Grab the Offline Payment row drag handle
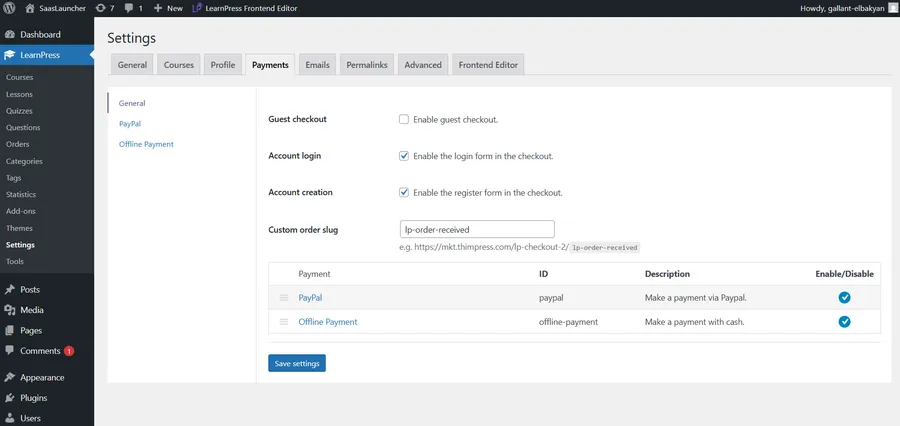 coord(284,322)
